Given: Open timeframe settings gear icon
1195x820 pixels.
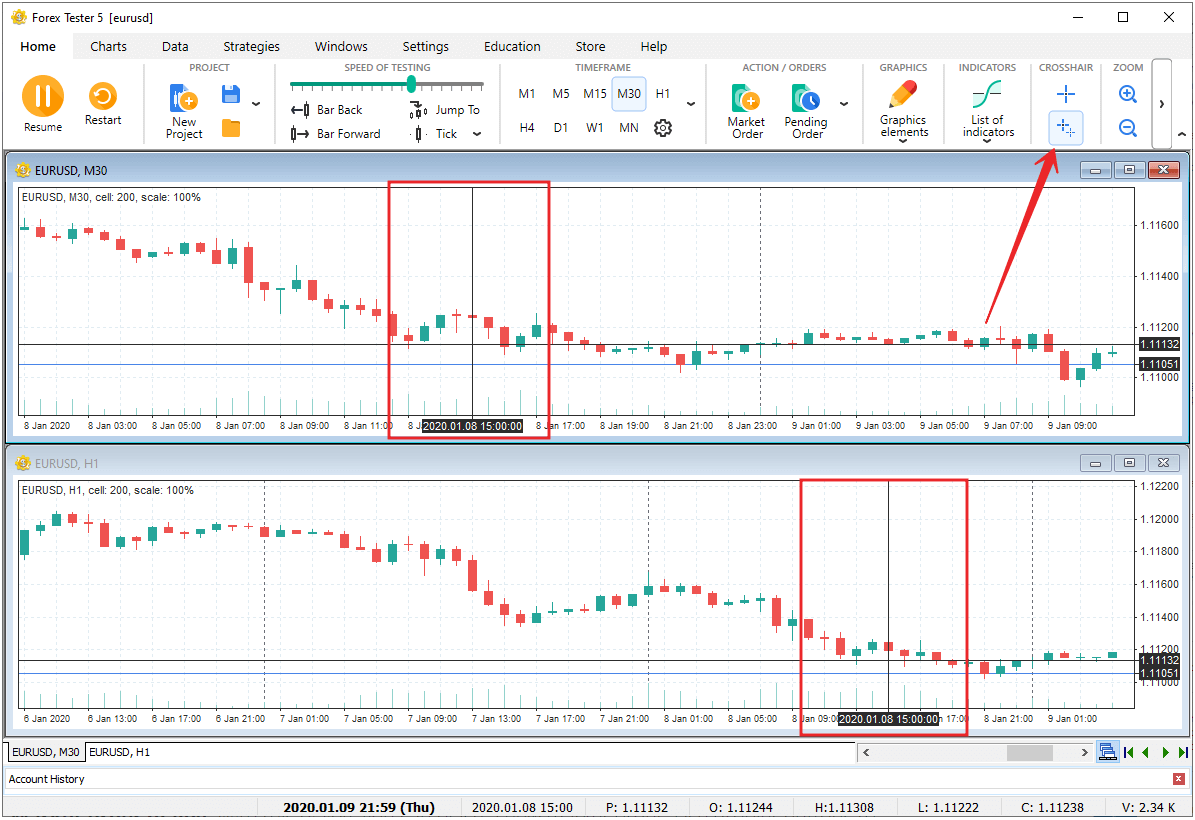Looking at the screenshot, I should 663,128.
